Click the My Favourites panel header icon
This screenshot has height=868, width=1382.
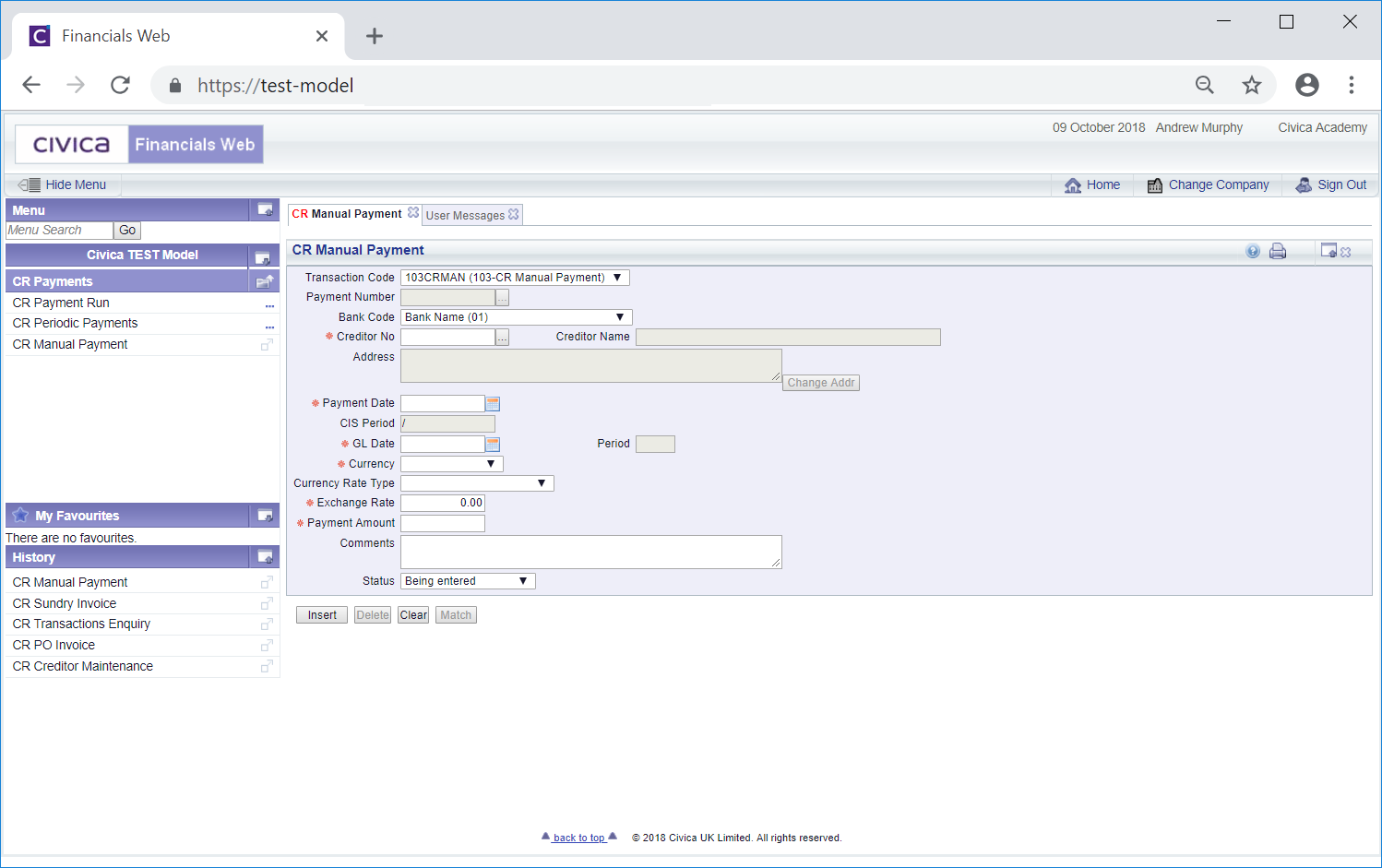coord(265,516)
